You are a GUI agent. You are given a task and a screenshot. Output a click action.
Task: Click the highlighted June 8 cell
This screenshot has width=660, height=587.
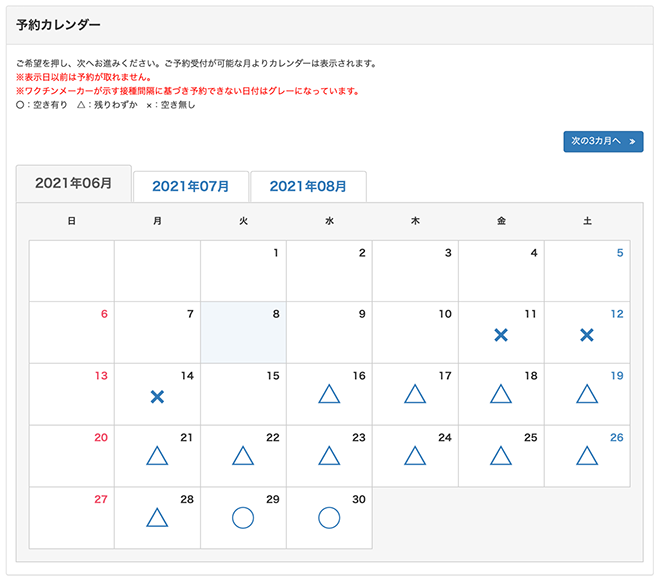click(243, 333)
